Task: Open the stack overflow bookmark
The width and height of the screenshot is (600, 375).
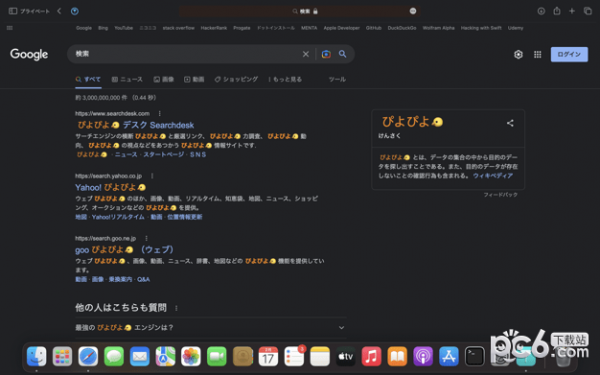Action: coord(178,28)
